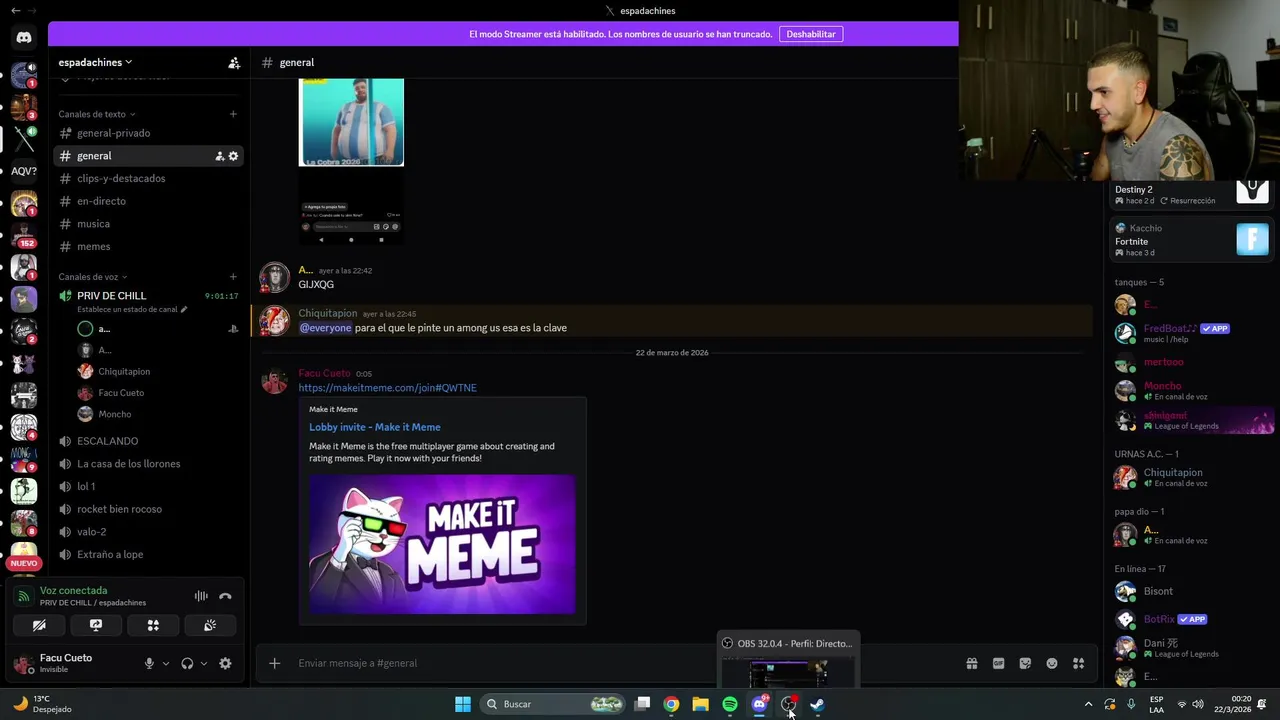Open the GIF picker
This screenshot has width=1280, height=720.
[998, 663]
